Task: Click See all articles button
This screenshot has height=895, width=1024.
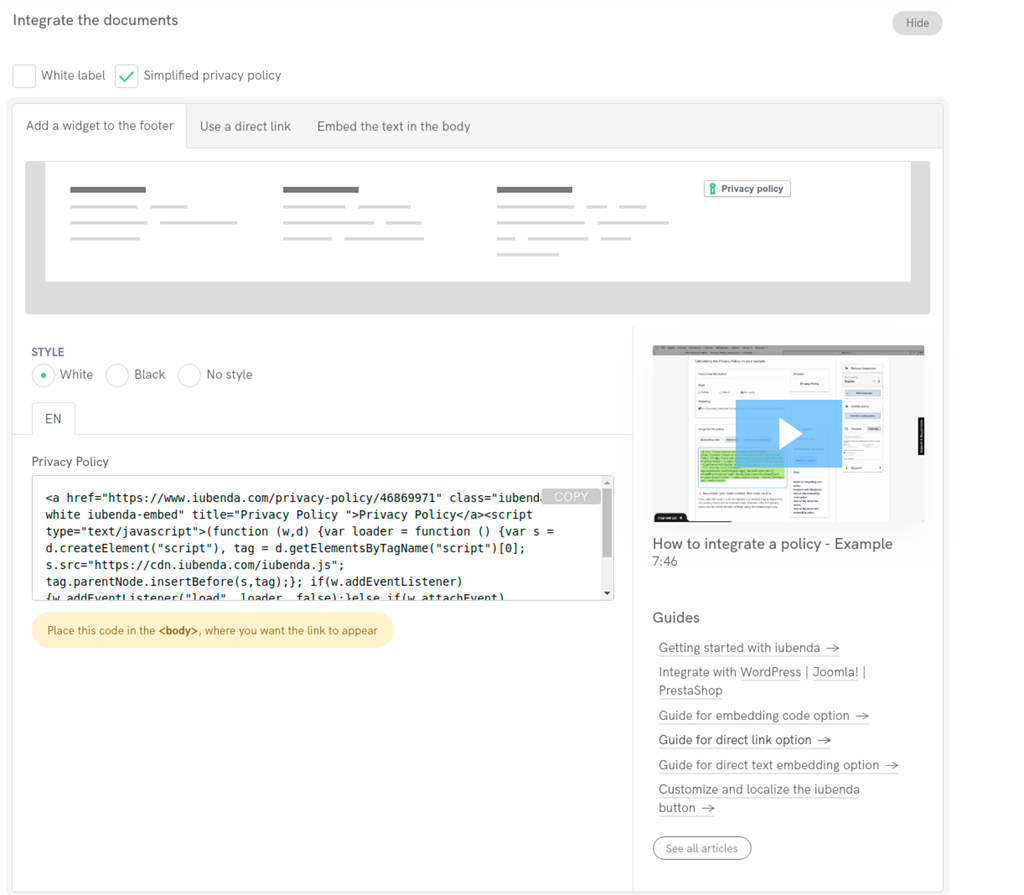Action: click(x=701, y=848)
